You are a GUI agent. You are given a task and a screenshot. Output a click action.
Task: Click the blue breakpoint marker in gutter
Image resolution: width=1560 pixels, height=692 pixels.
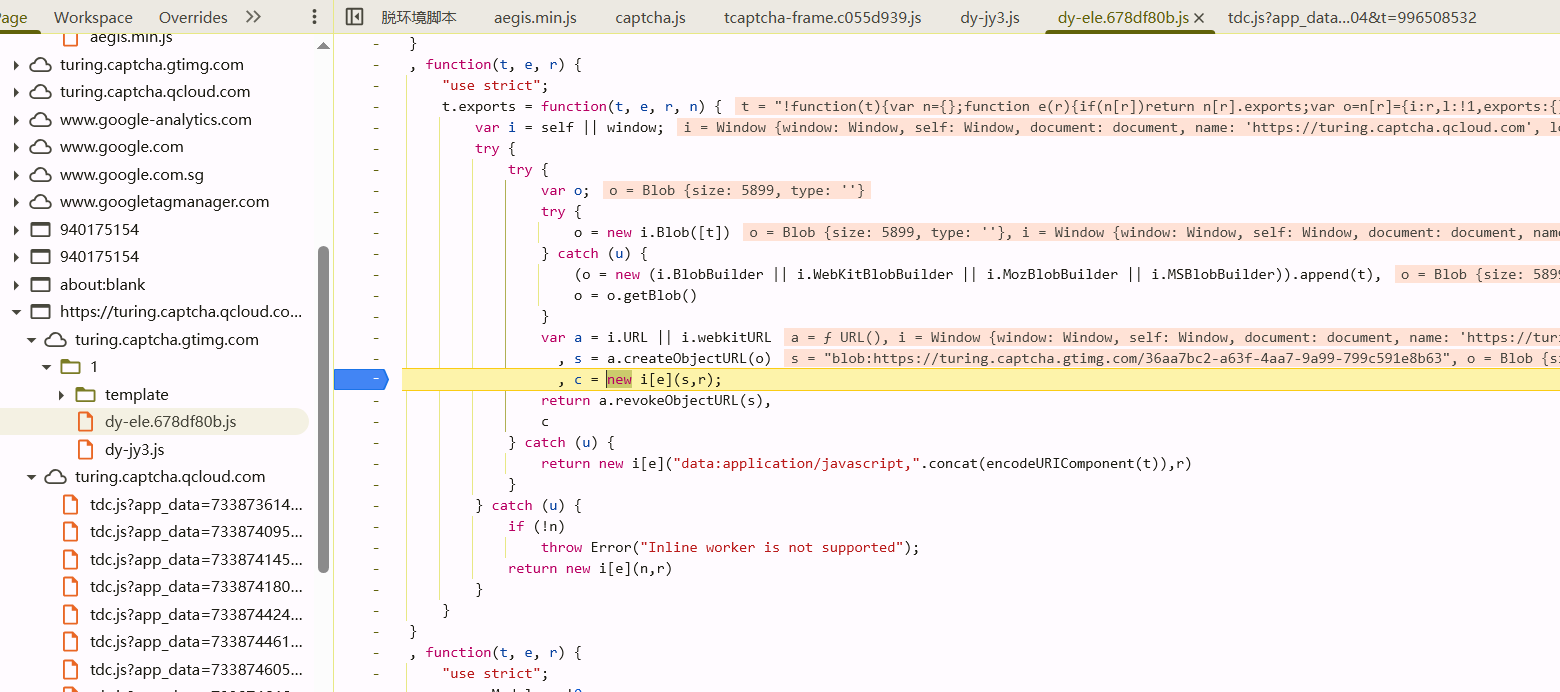tap(360, 379)
